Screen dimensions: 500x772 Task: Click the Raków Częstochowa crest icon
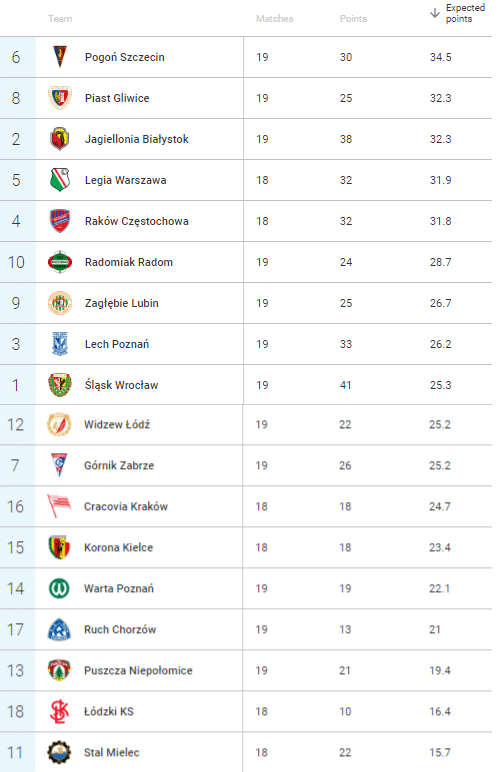(60, 221)
